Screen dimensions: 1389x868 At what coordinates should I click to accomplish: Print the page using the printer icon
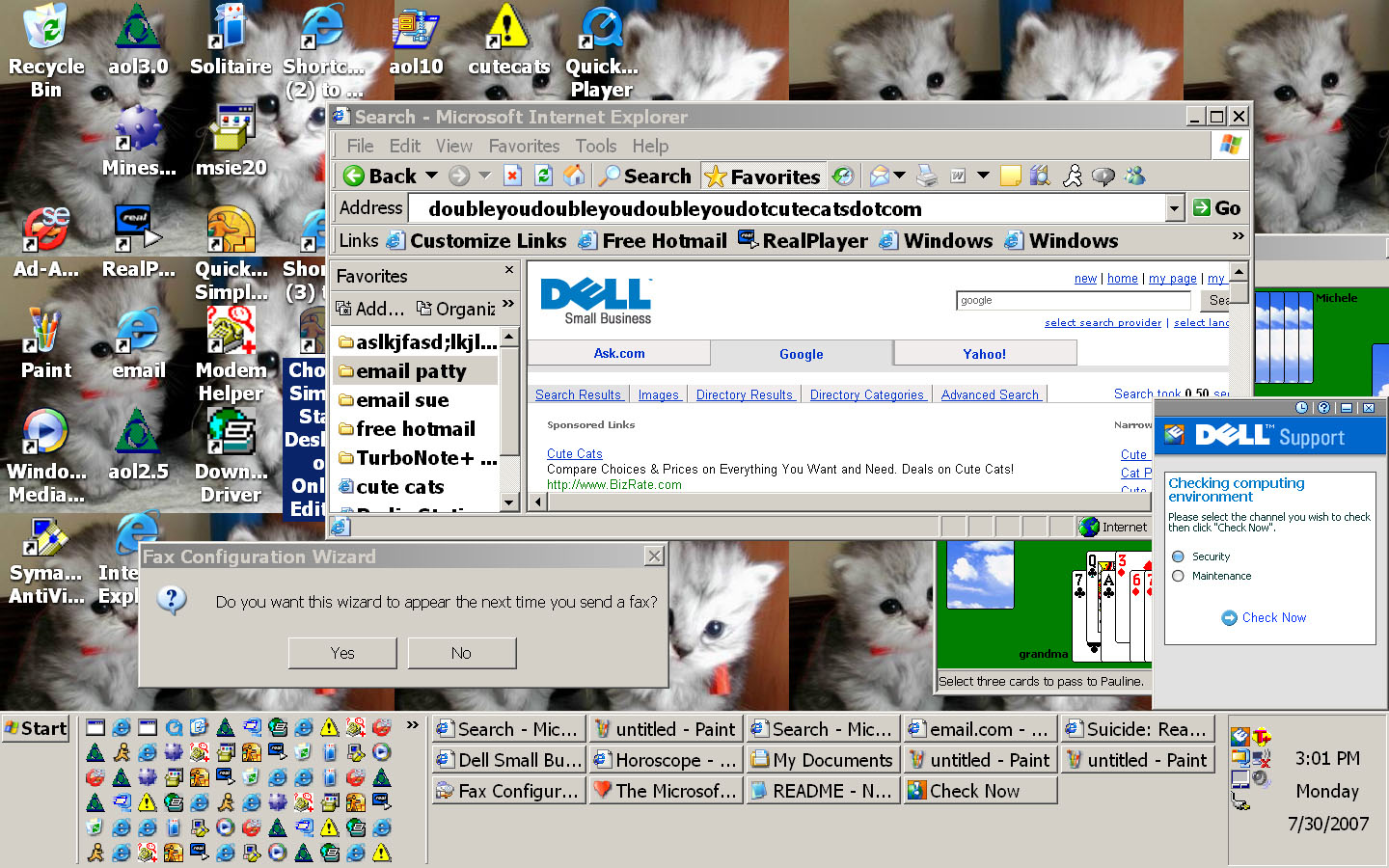tap(927, 176)
